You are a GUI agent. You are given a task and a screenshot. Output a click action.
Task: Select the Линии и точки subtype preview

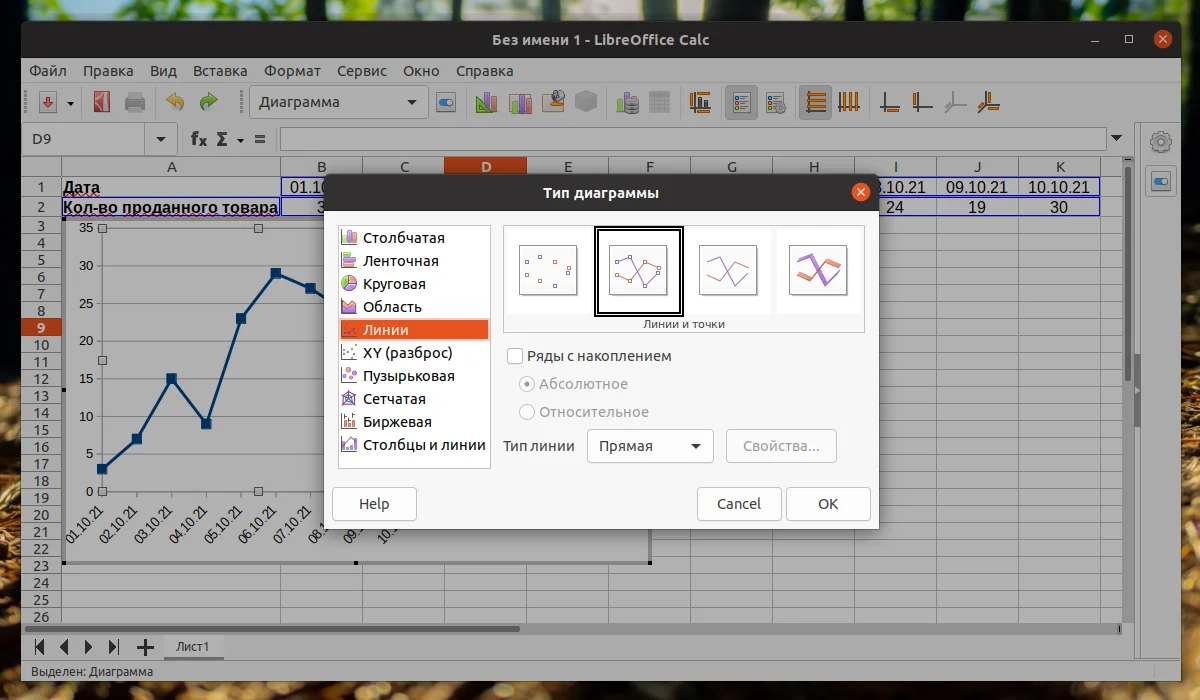[638, 270]
